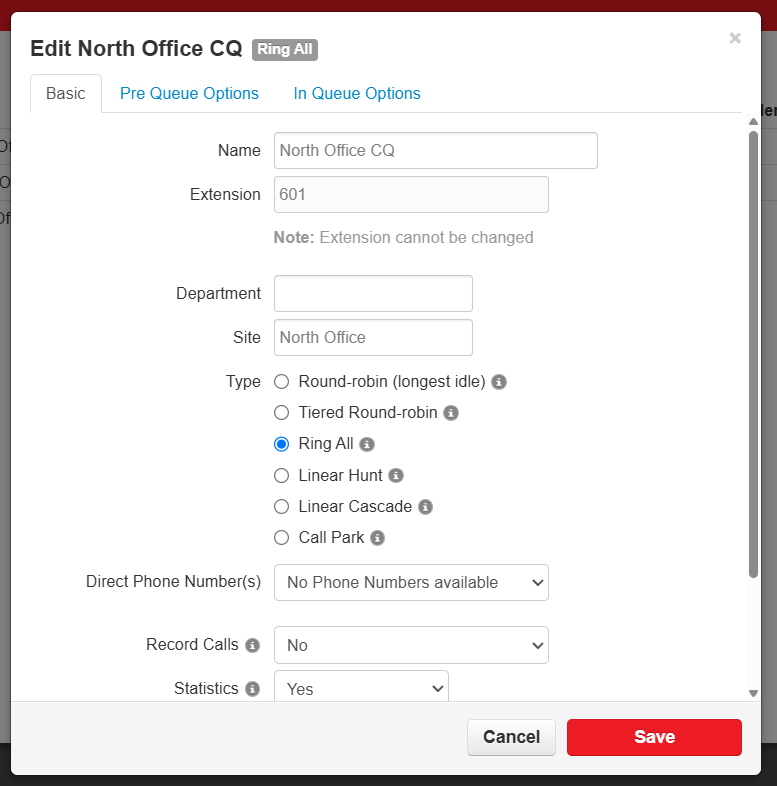The width and height of the screenshot is (777, 786).
Task: Click into the Department input field
Action: tap(373, 294)
